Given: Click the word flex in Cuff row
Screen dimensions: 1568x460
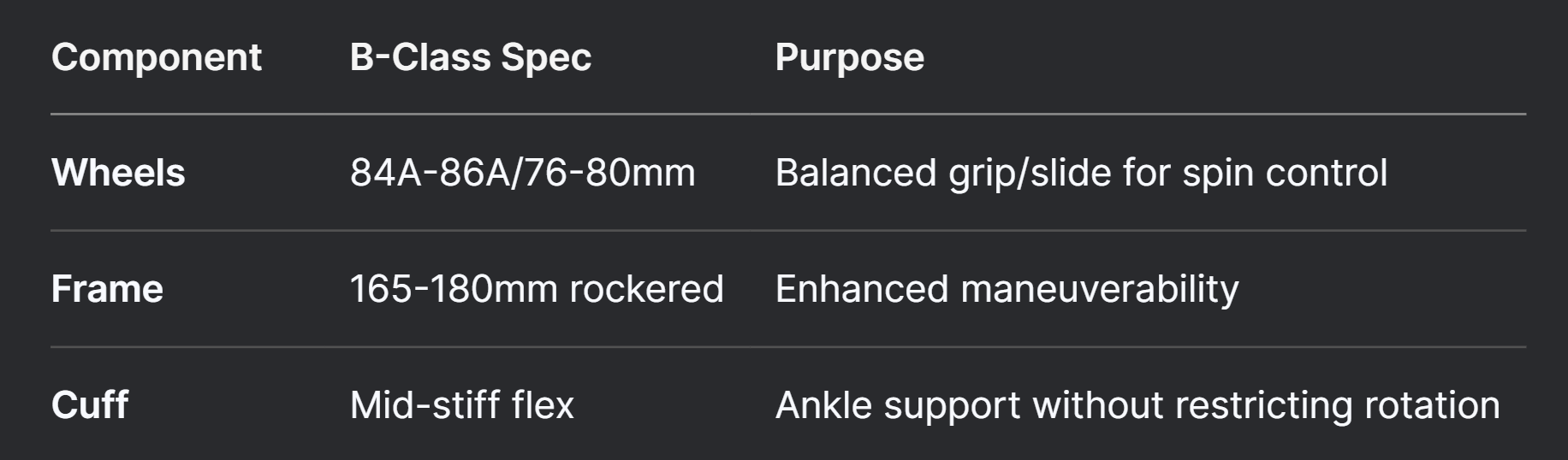Looking at the screenshot, I should point(543,404).
